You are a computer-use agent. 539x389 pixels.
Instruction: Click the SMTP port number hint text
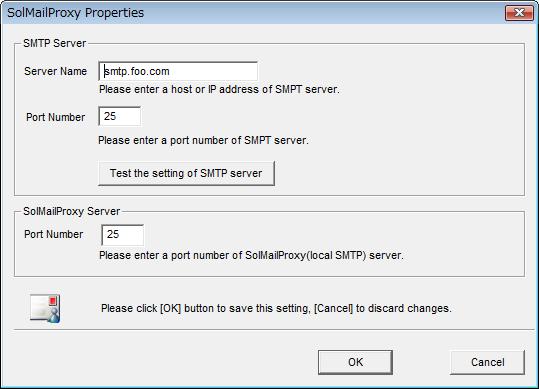tap(204, 140)
